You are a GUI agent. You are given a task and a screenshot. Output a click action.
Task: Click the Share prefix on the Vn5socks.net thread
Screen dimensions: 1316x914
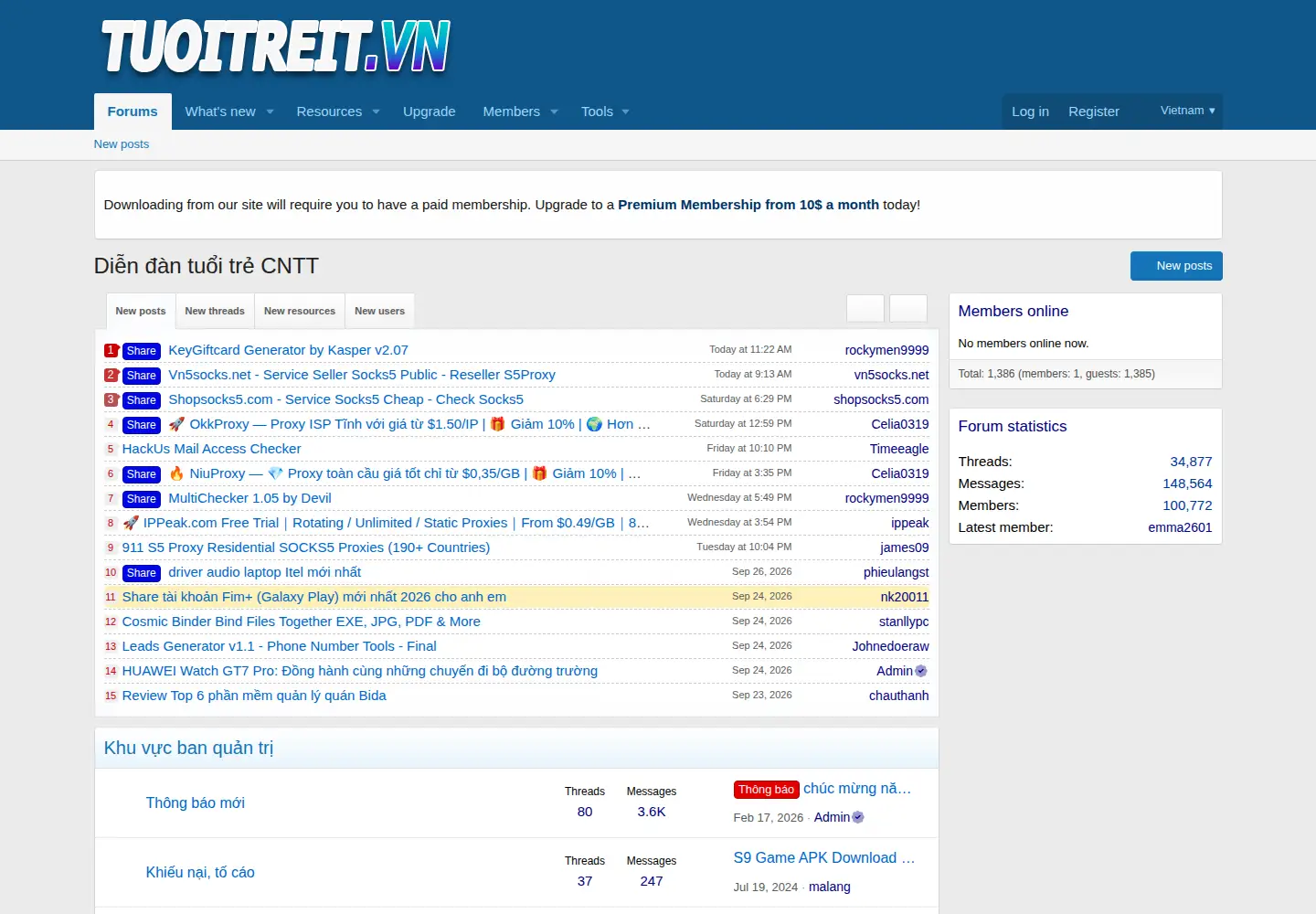142,376
